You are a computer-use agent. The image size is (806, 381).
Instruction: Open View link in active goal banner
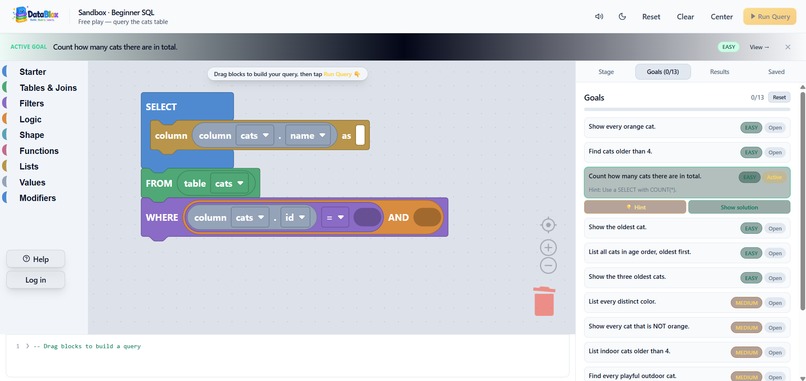759,47
